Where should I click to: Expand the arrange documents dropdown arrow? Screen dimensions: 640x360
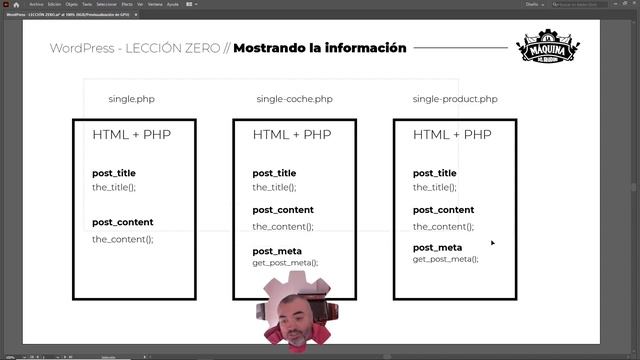click(196, 4)
